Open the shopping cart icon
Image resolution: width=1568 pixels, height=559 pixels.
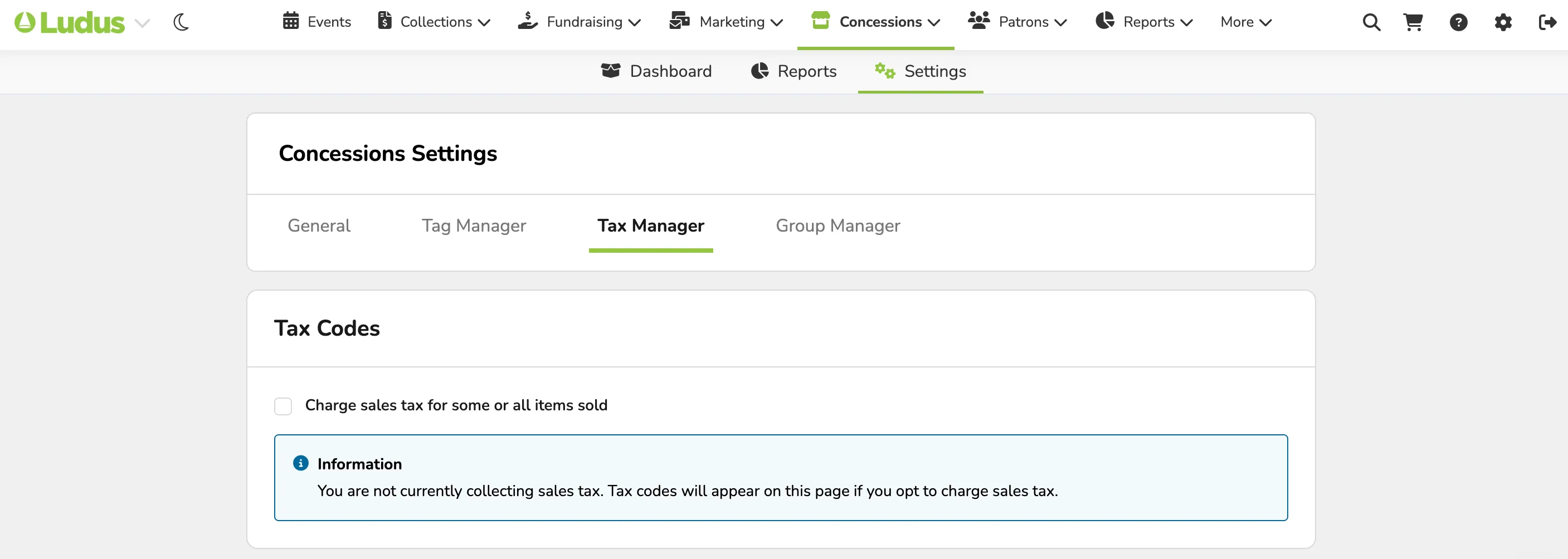coord(1414,22)
